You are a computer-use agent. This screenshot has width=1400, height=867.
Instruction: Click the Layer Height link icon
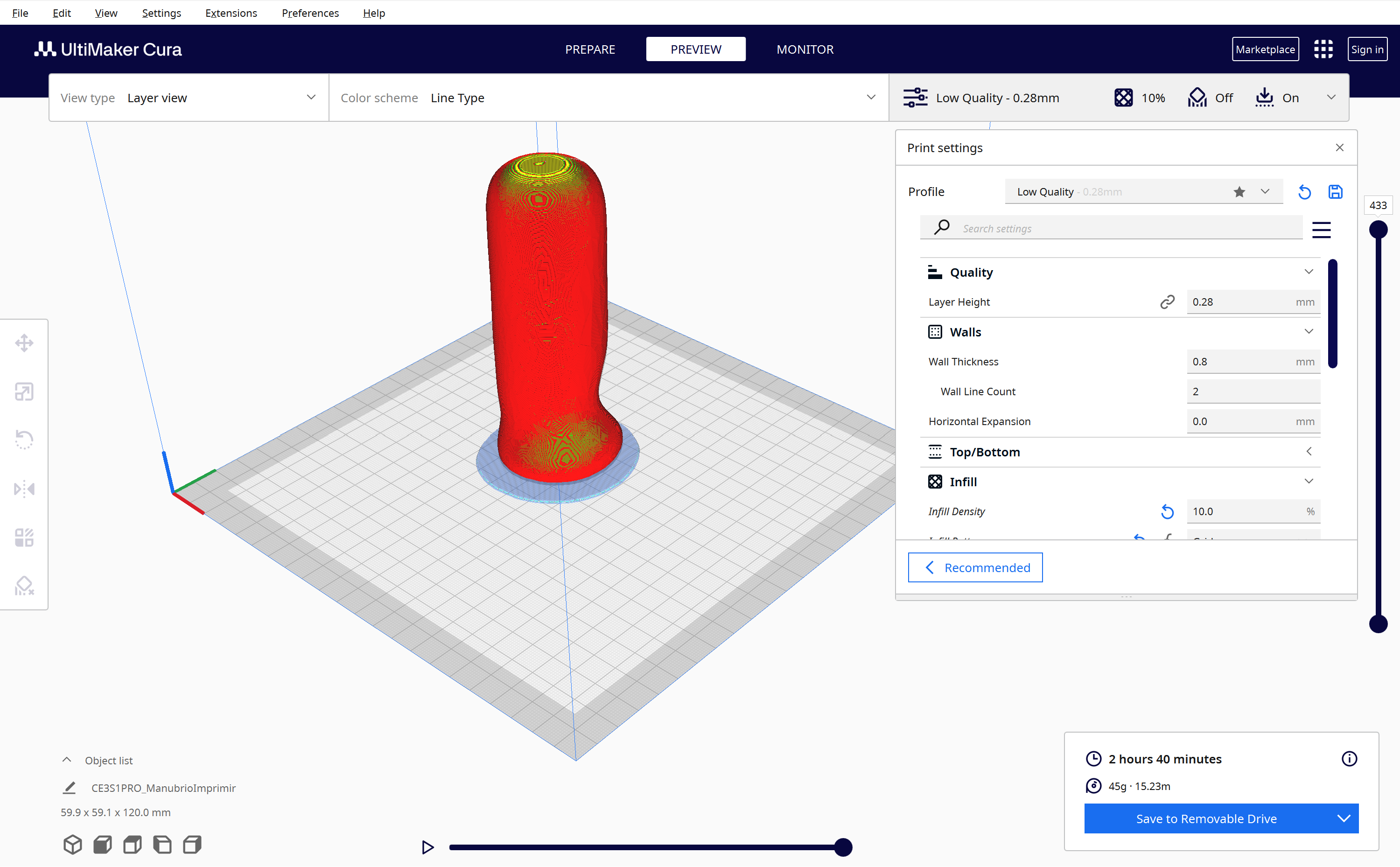pos(1167,302)
